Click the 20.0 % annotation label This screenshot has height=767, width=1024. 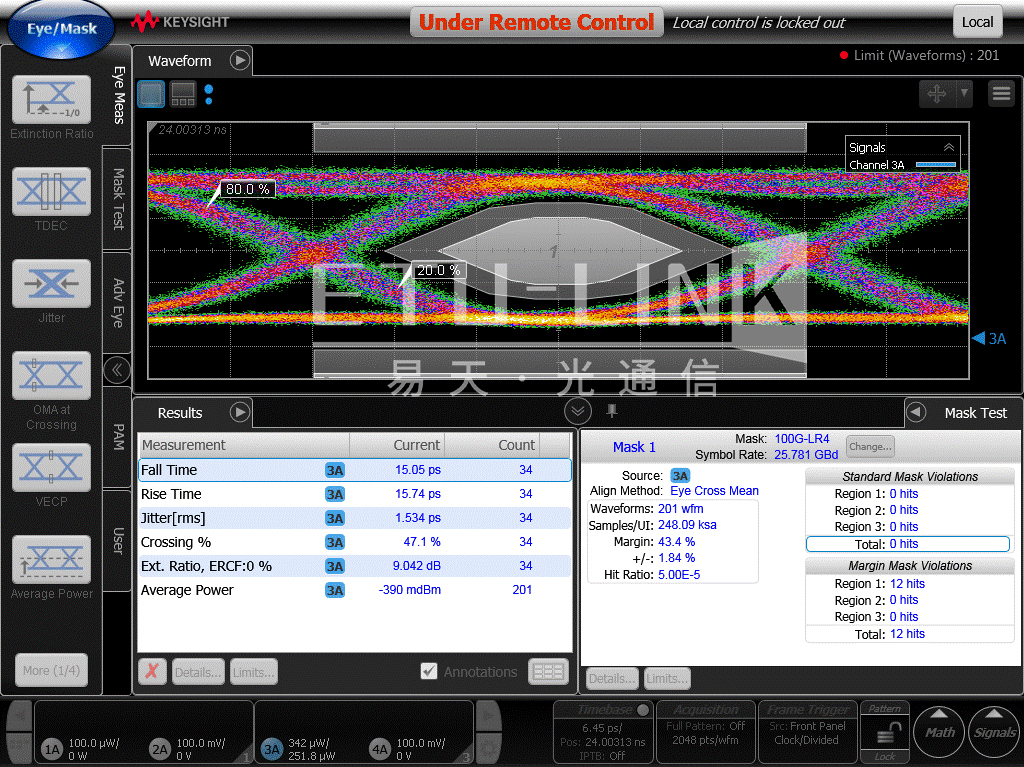point(438,270)
